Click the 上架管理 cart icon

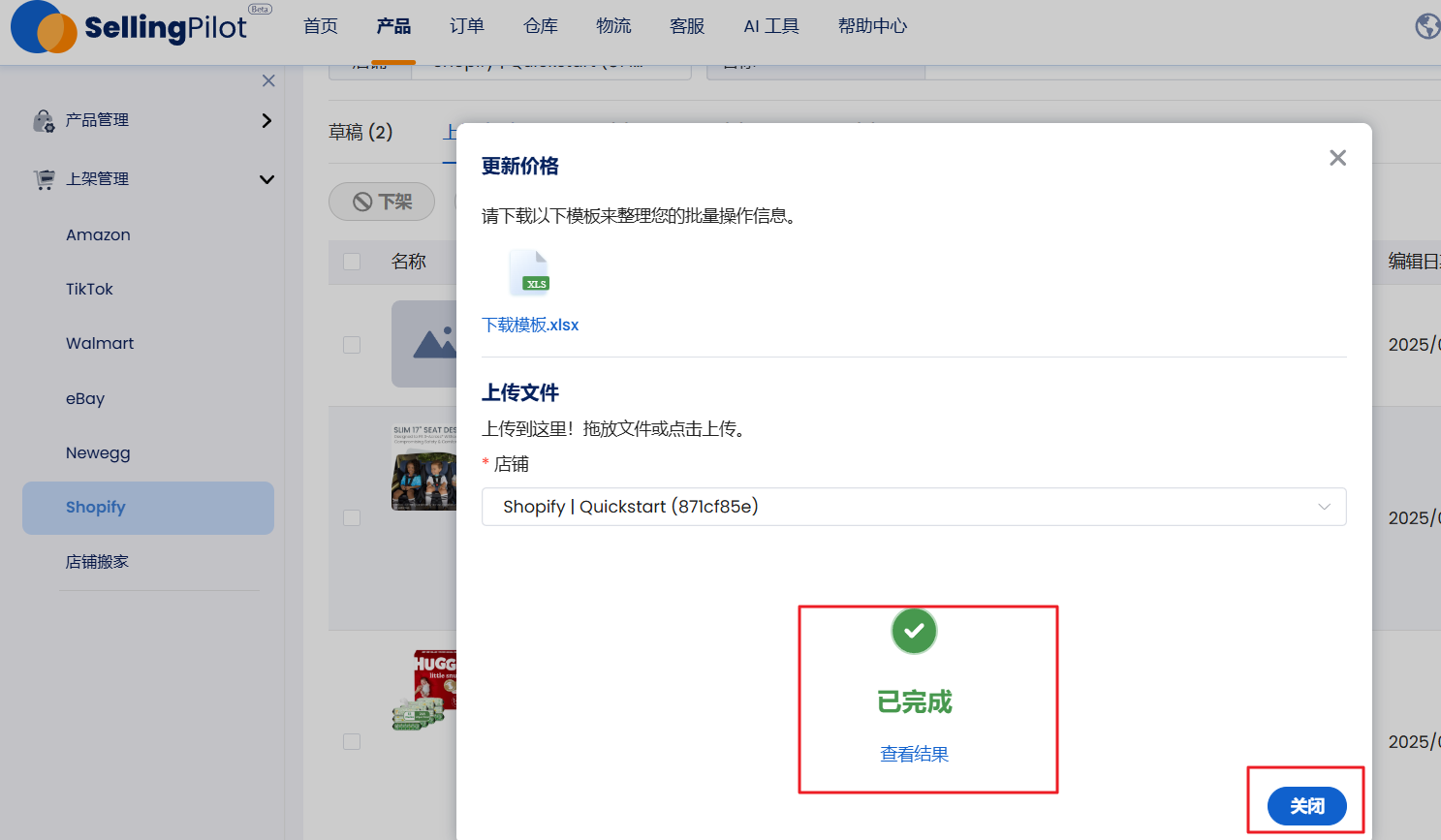coord(44,179)
